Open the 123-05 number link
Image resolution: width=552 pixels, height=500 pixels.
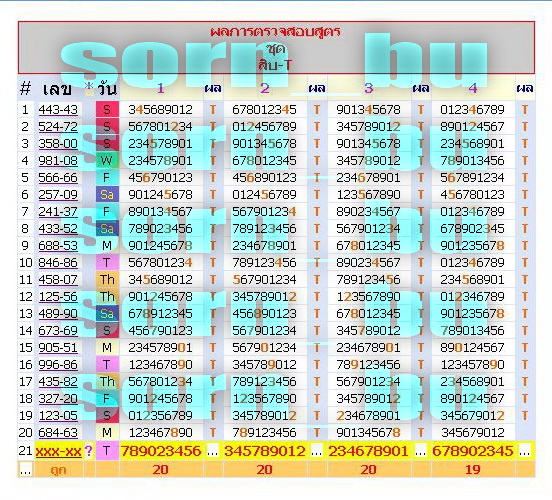(x=58, y=416)
